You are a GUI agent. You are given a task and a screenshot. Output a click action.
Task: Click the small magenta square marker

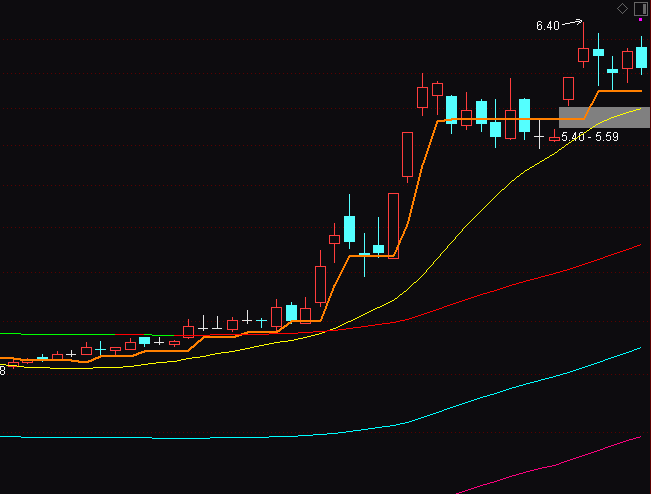(x=640, y=20)
